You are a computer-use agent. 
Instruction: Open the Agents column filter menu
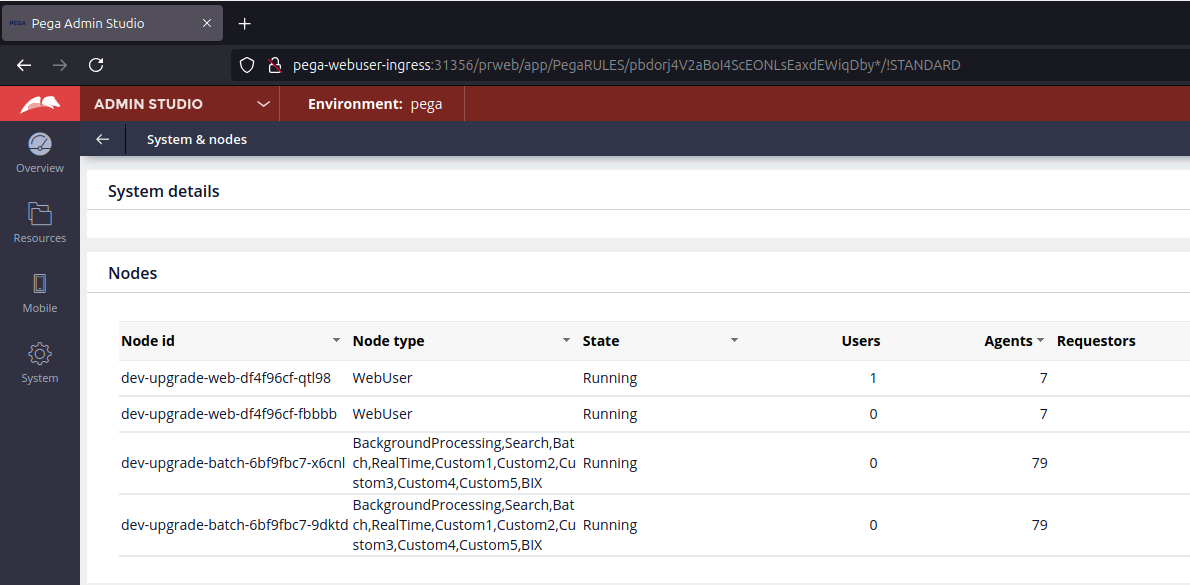(x=1040, y=341)
